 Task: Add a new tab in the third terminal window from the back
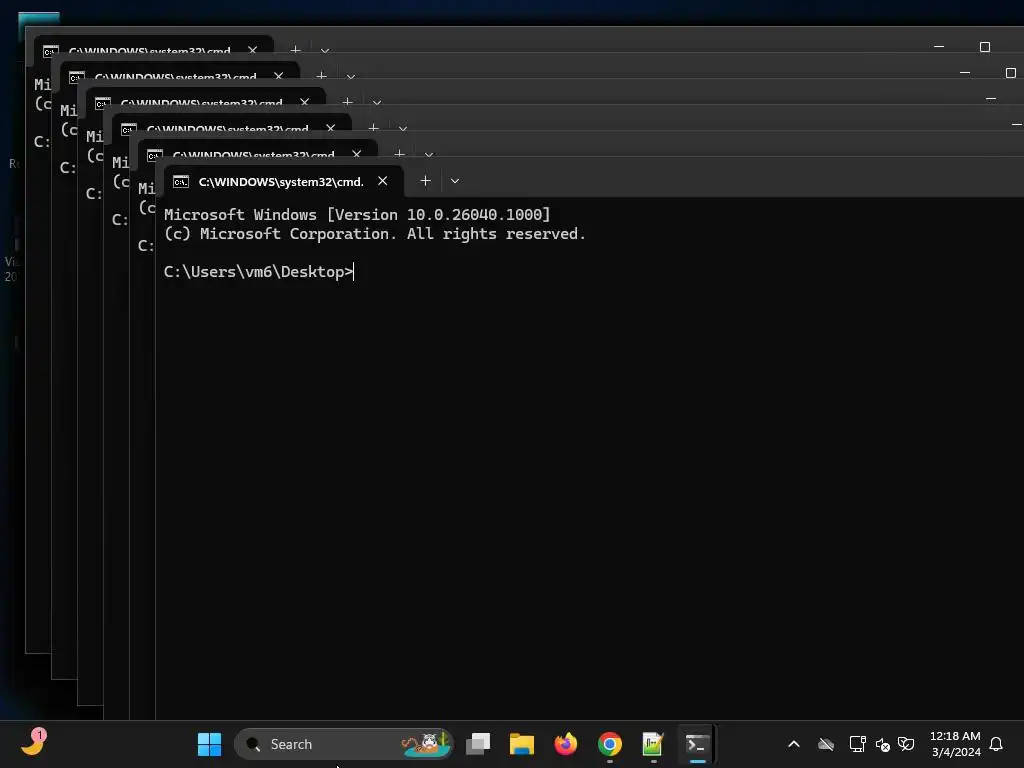click(x=347, y=101)
